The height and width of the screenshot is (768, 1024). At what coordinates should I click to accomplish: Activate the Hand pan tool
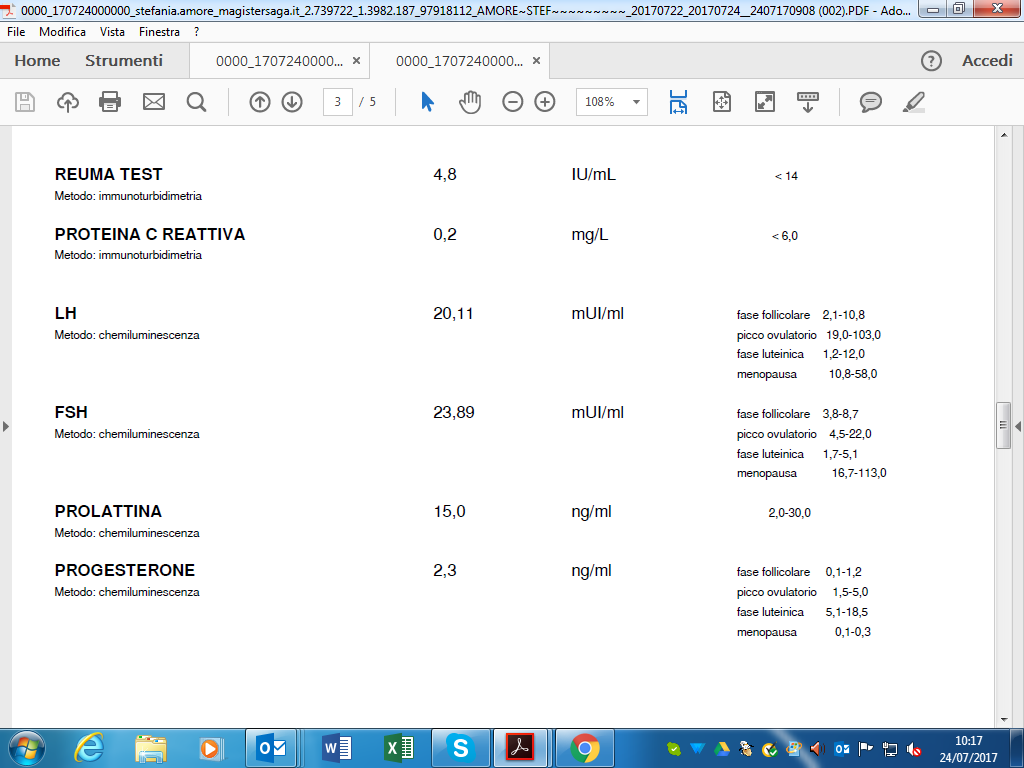[x=470, y=102]
